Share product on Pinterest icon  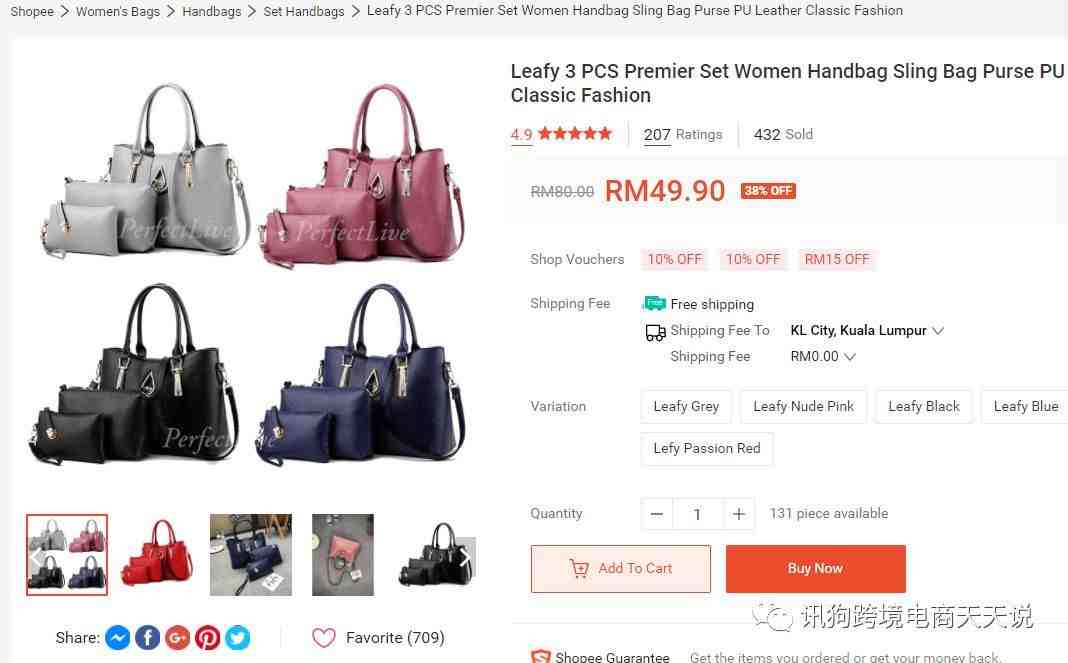(208, 638)
